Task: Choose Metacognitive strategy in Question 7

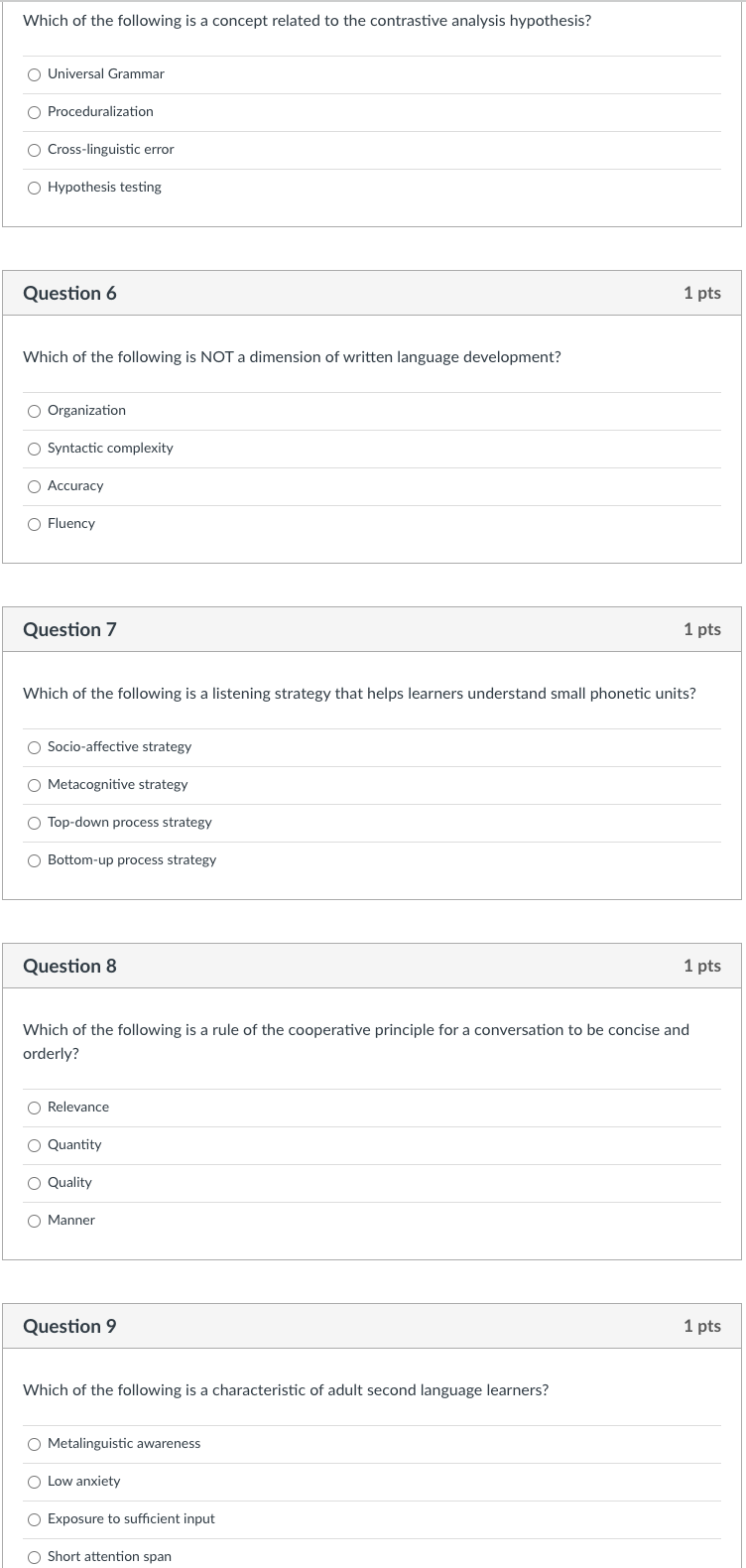Action: (x=34, y=785)
